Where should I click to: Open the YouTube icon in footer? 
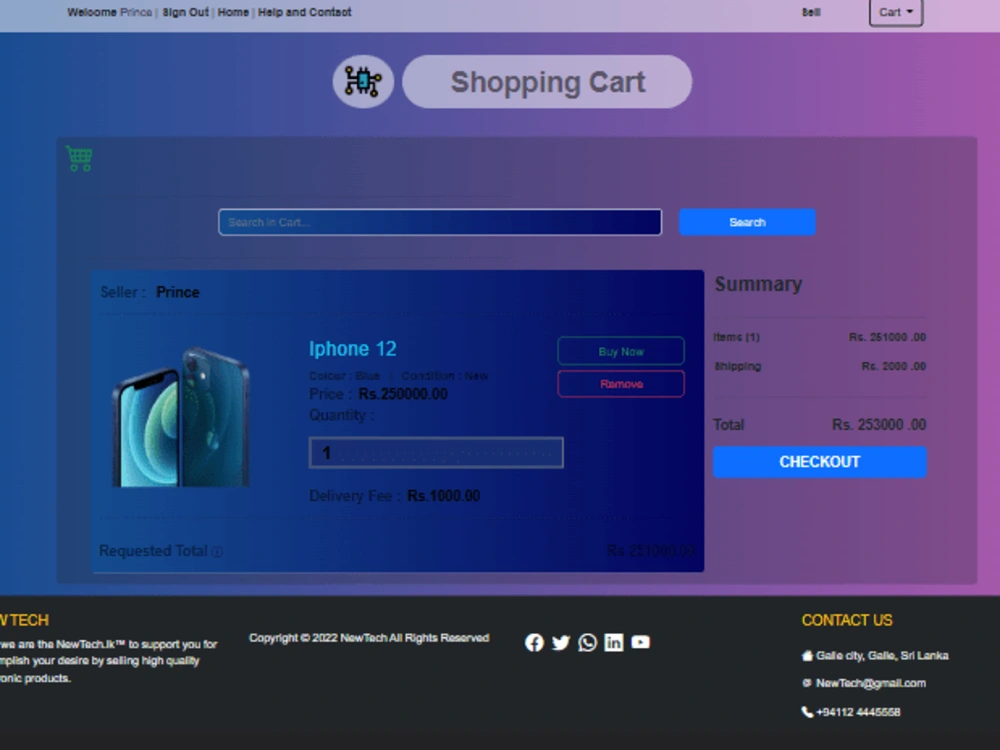coord(640,642)
